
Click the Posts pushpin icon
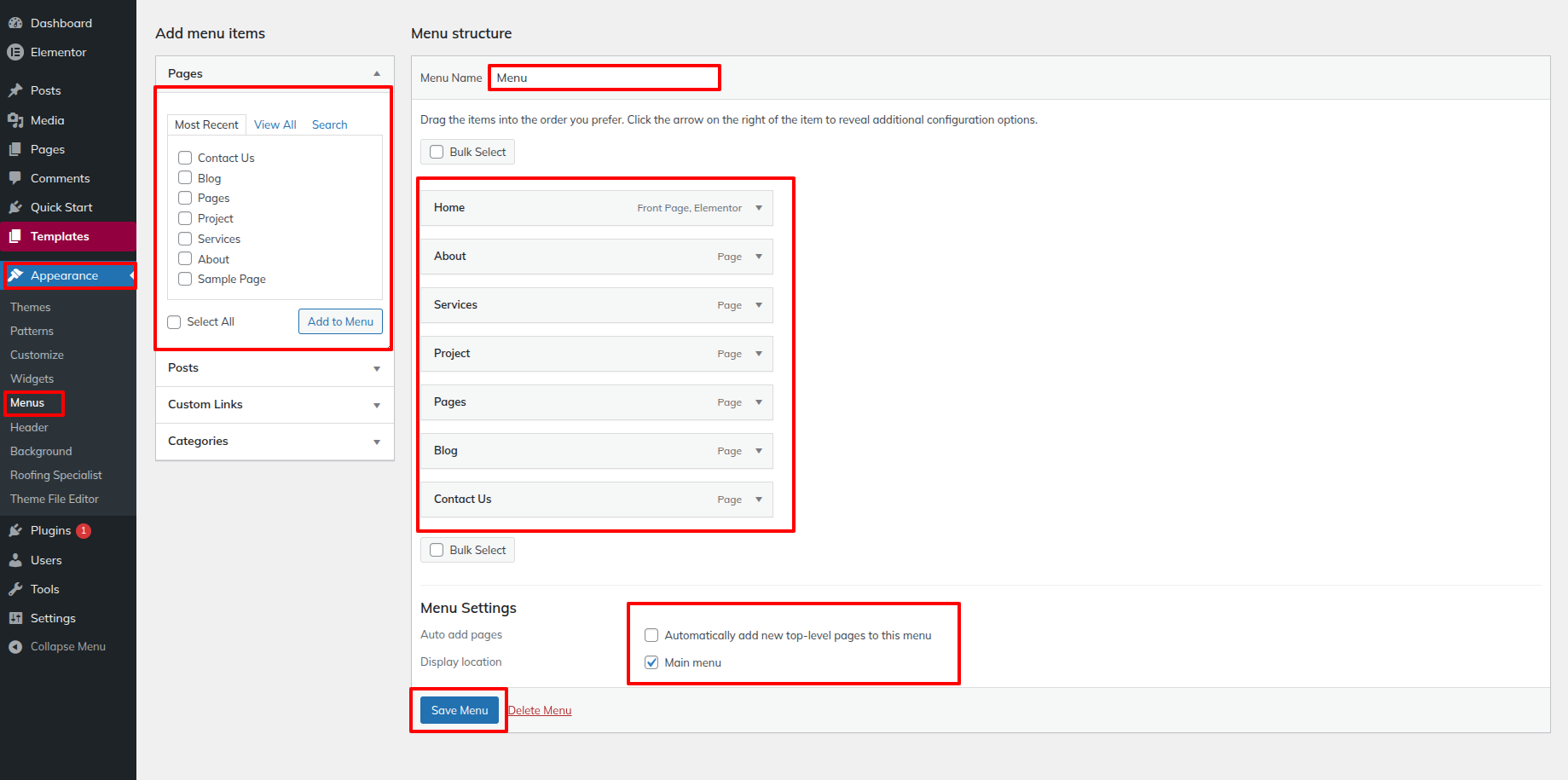[15, 90]
